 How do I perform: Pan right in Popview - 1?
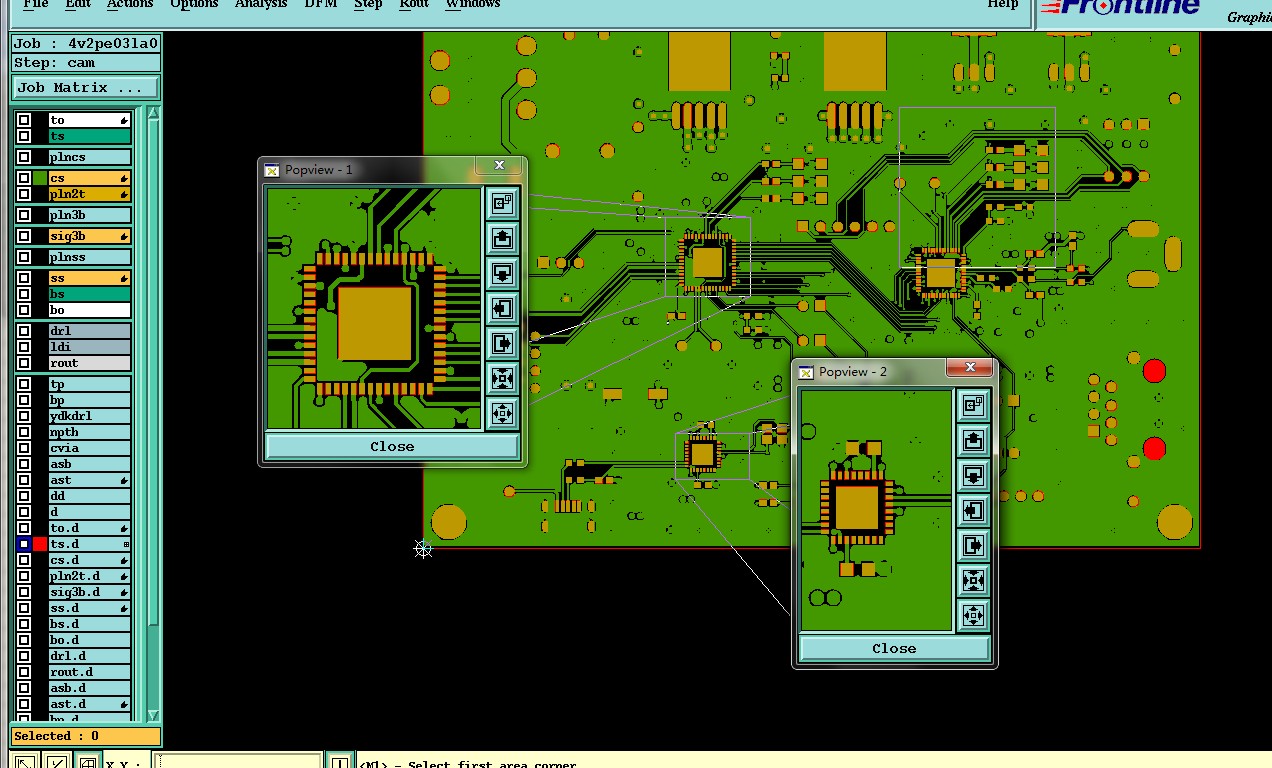502,343
